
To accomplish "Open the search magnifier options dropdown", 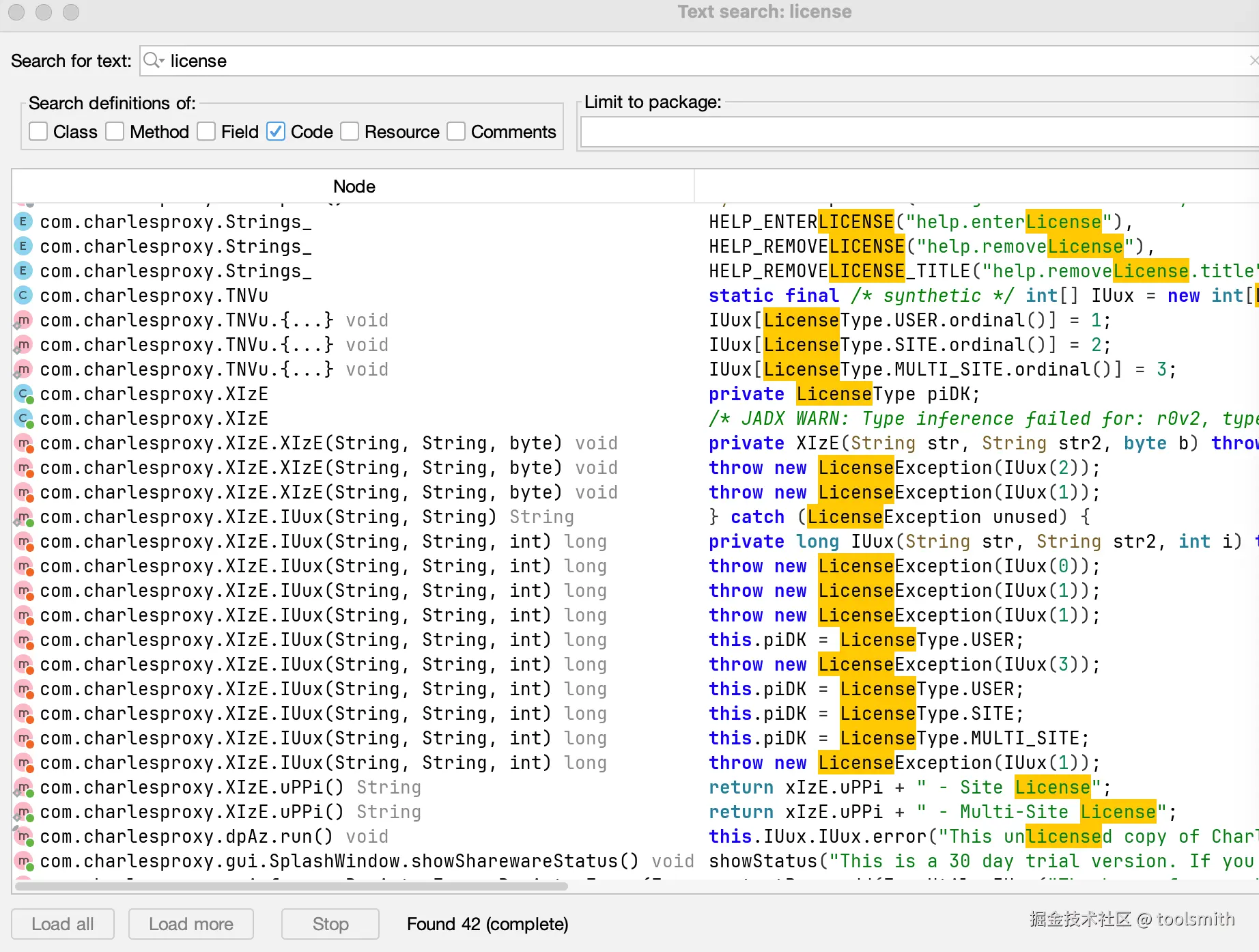I will pos(154,61).
